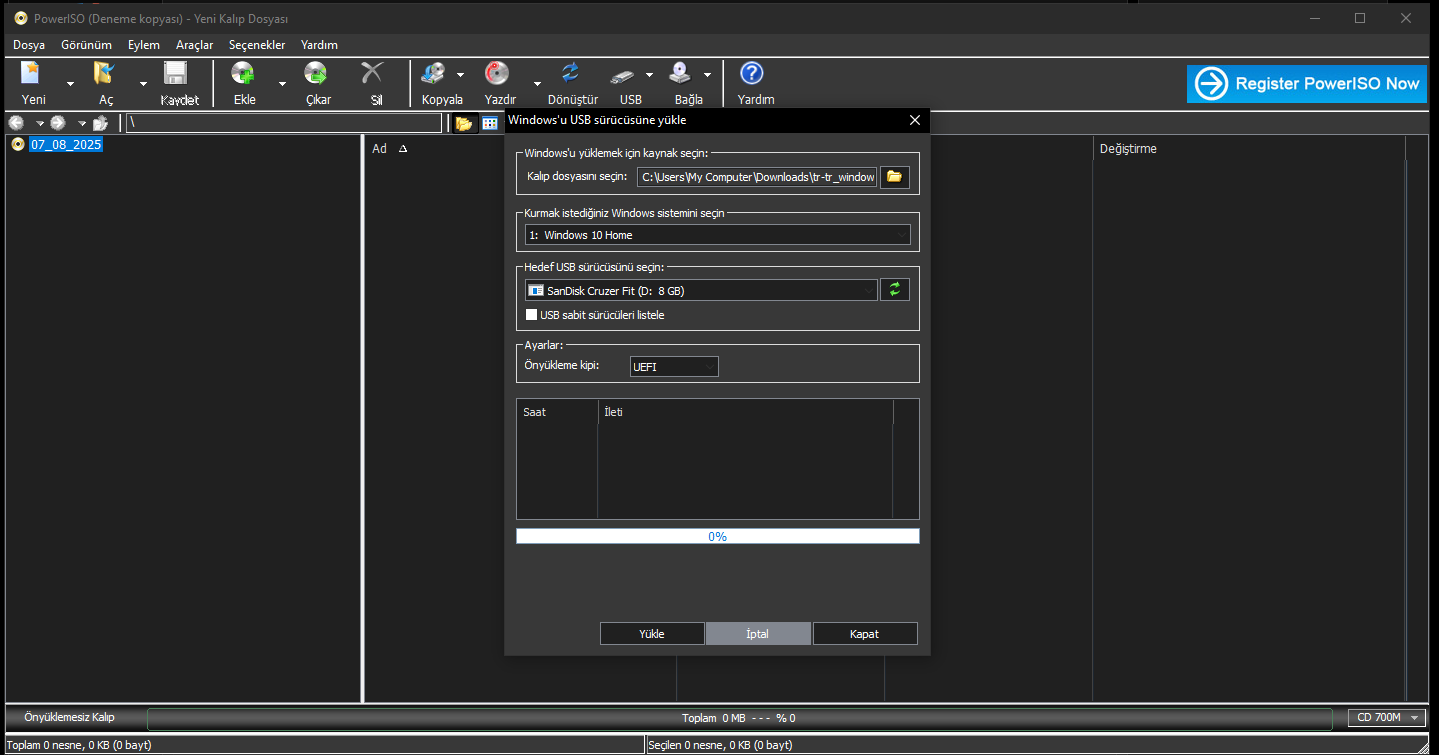Click the Sil (delete) icon
This screenshot has width=1439, height=755.
click(x=372, y=74)
